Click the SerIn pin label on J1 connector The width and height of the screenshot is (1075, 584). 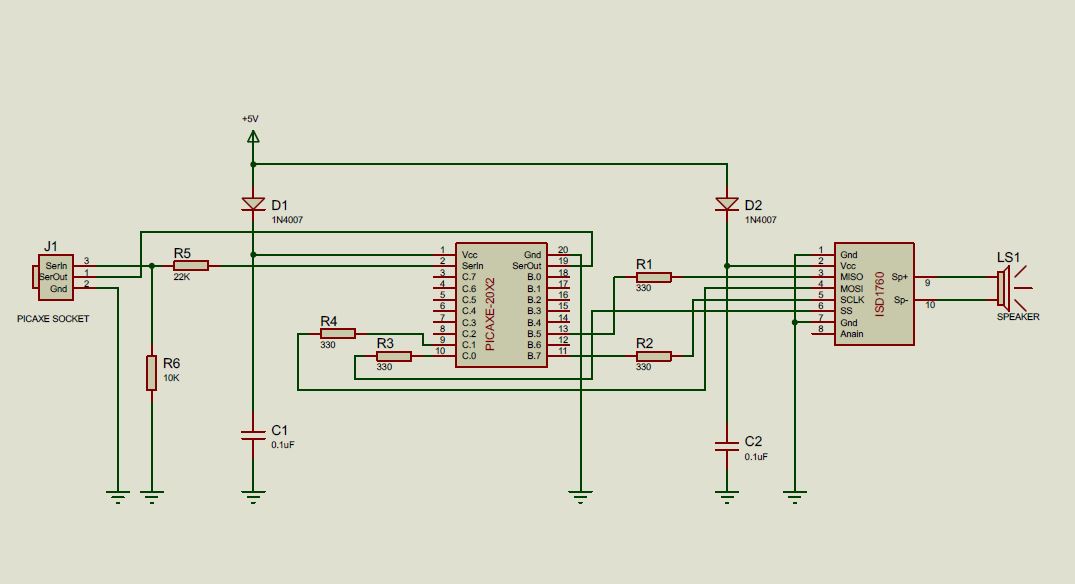click(x=56, y=266)
